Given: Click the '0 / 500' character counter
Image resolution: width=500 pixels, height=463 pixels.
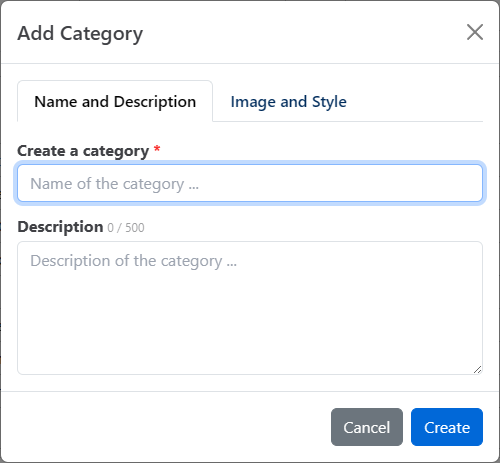Looking at the screenshot, I should (126, 228).
